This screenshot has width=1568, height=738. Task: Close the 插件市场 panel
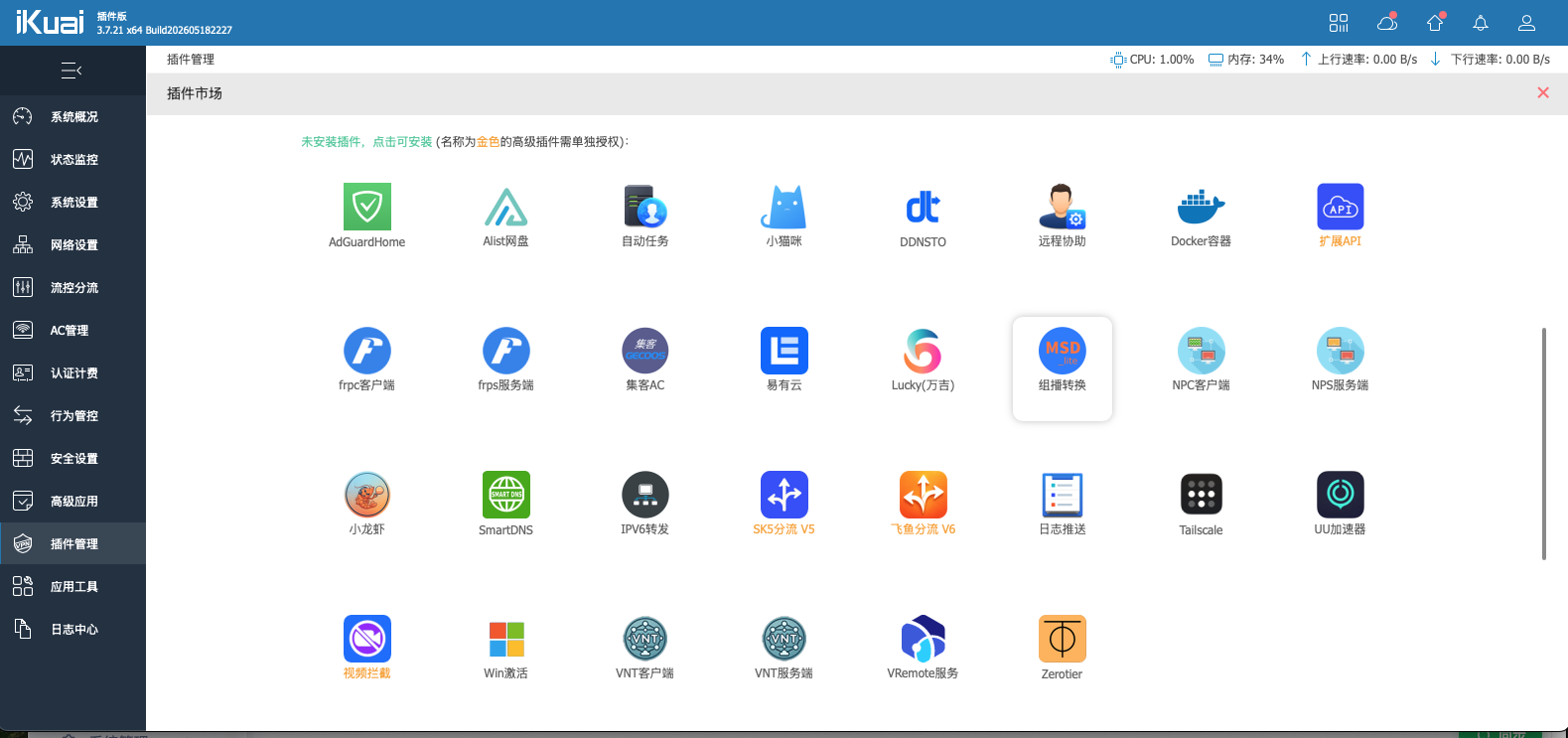1543,92
